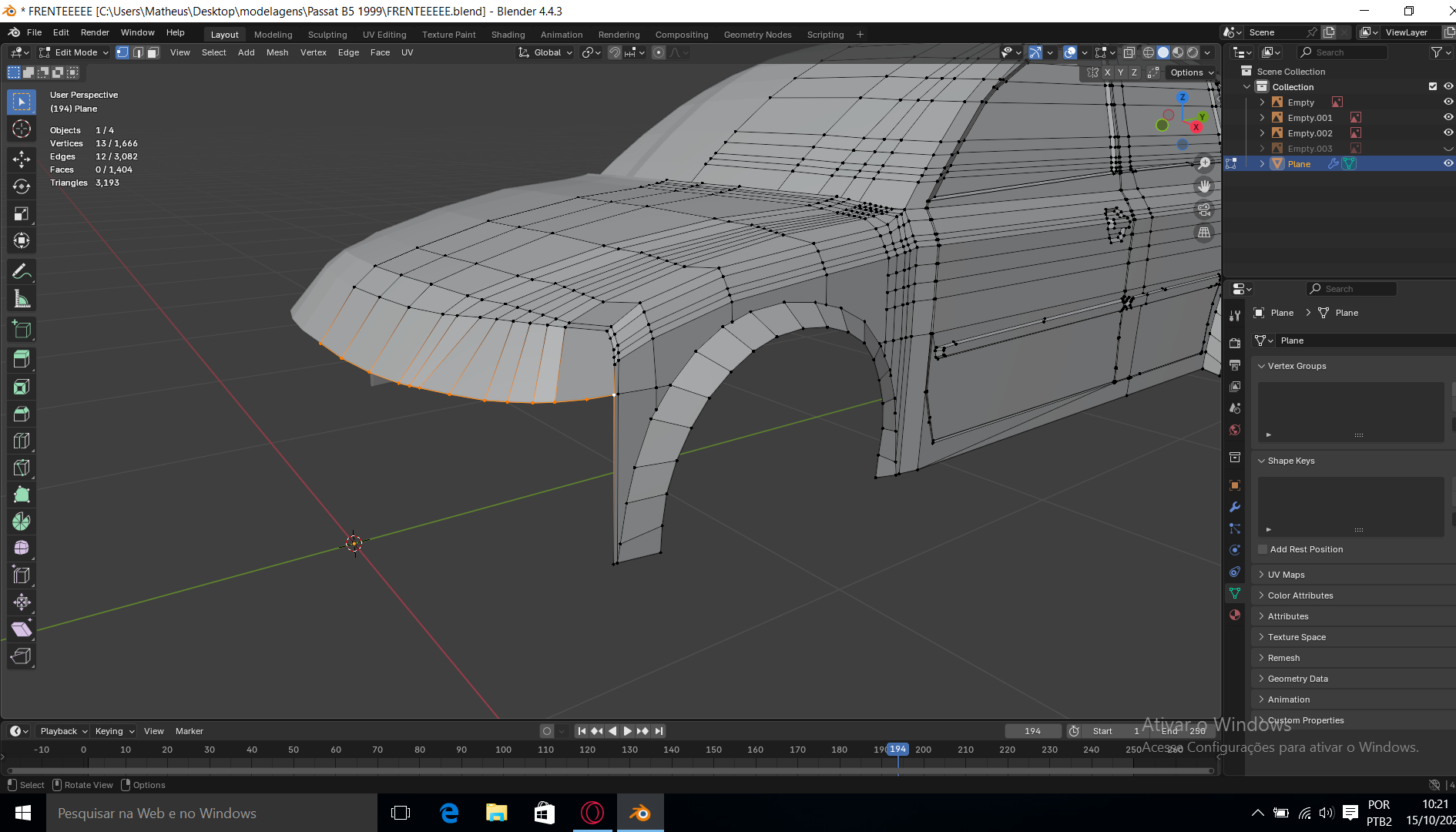Switch to face select mode
Image resolution: width=1456 pixels, height=832 pixels.
(153, 52)
